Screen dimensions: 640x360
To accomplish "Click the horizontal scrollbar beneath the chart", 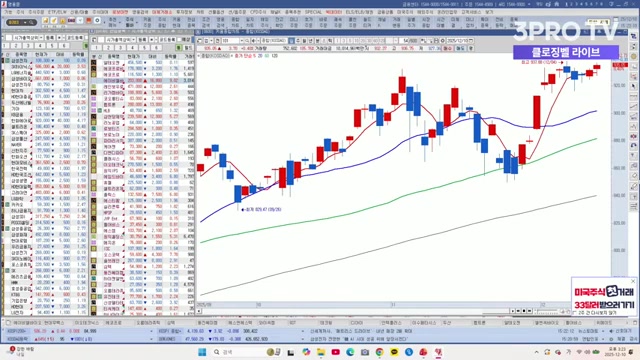I will [355, 311].
